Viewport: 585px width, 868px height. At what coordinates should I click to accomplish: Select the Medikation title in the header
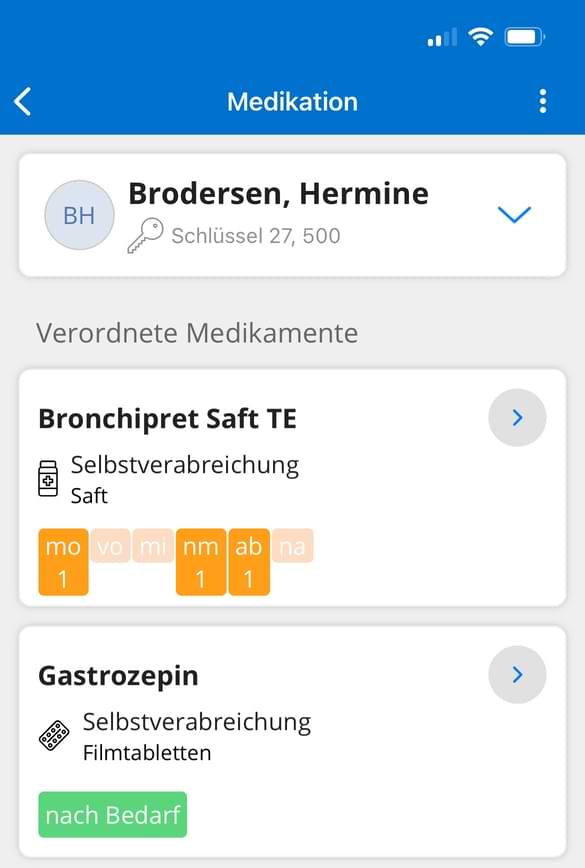(292, 101)
